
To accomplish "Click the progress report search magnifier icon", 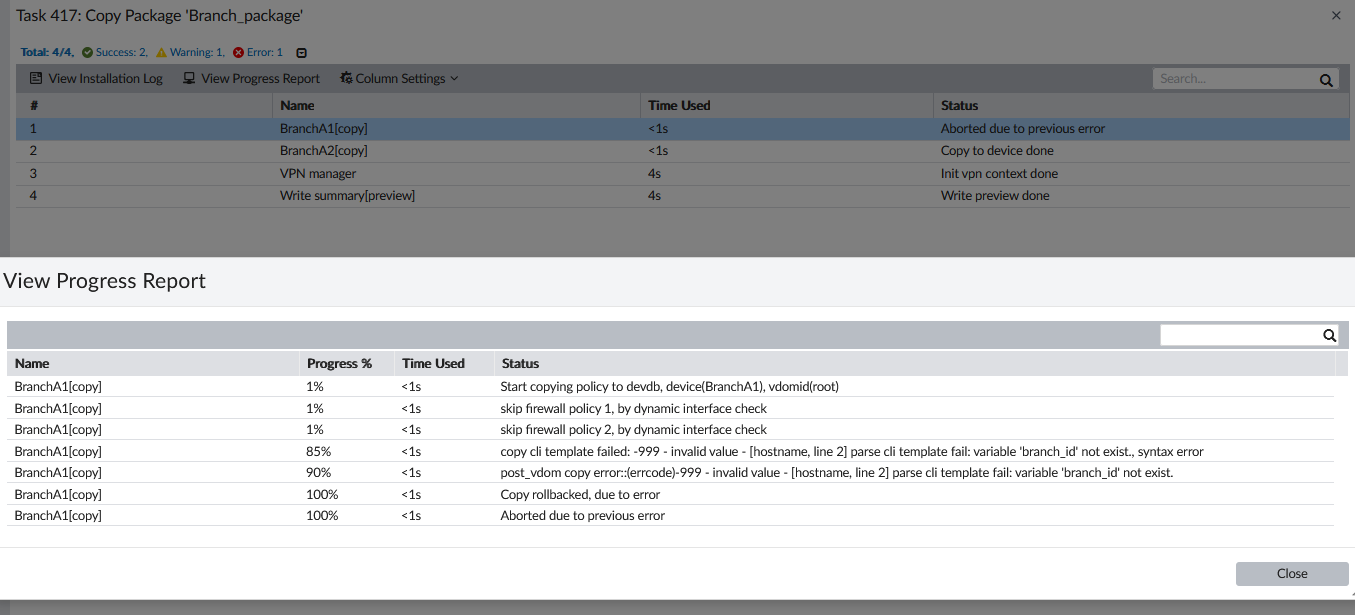I will coord(1329,336).
